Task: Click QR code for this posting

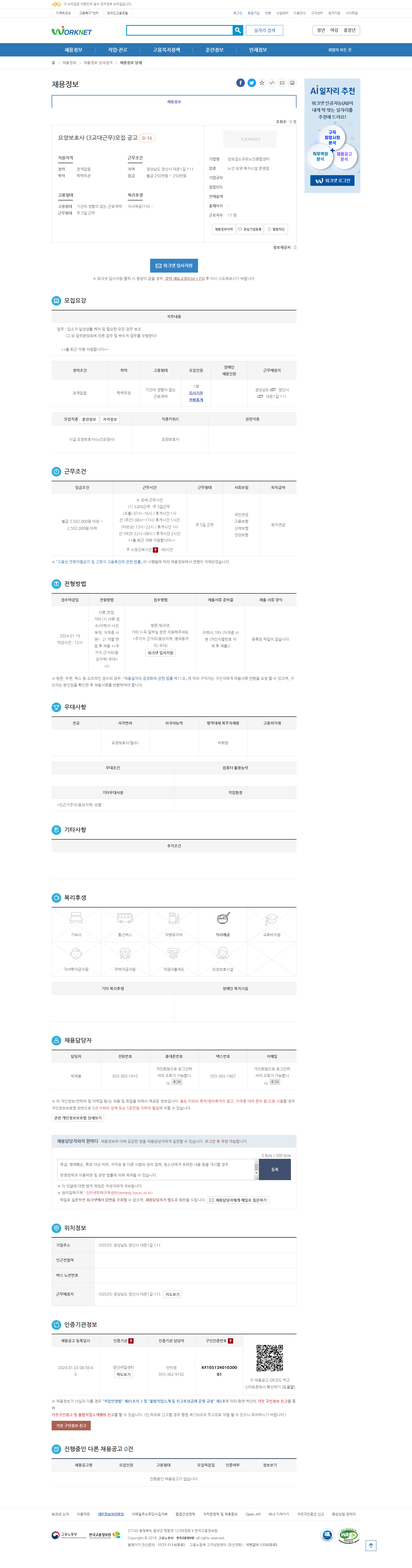Action: tap(270, 1358)
